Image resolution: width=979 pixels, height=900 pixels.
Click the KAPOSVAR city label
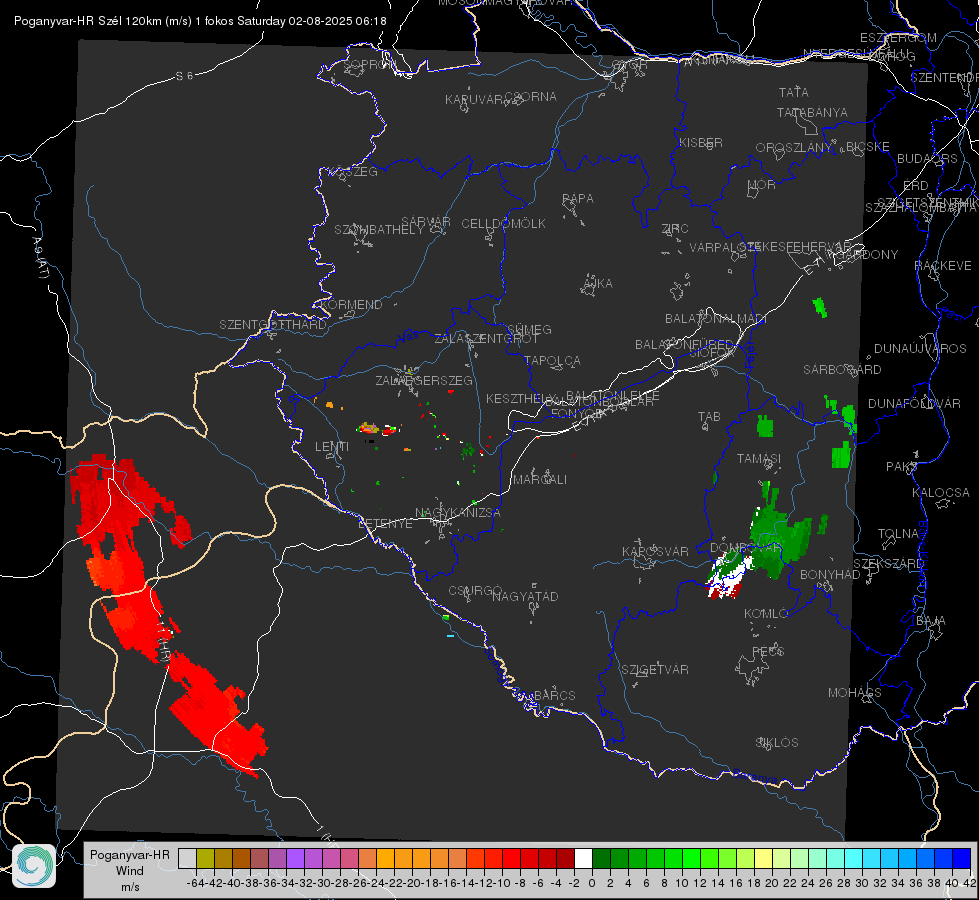coord(656,551)
